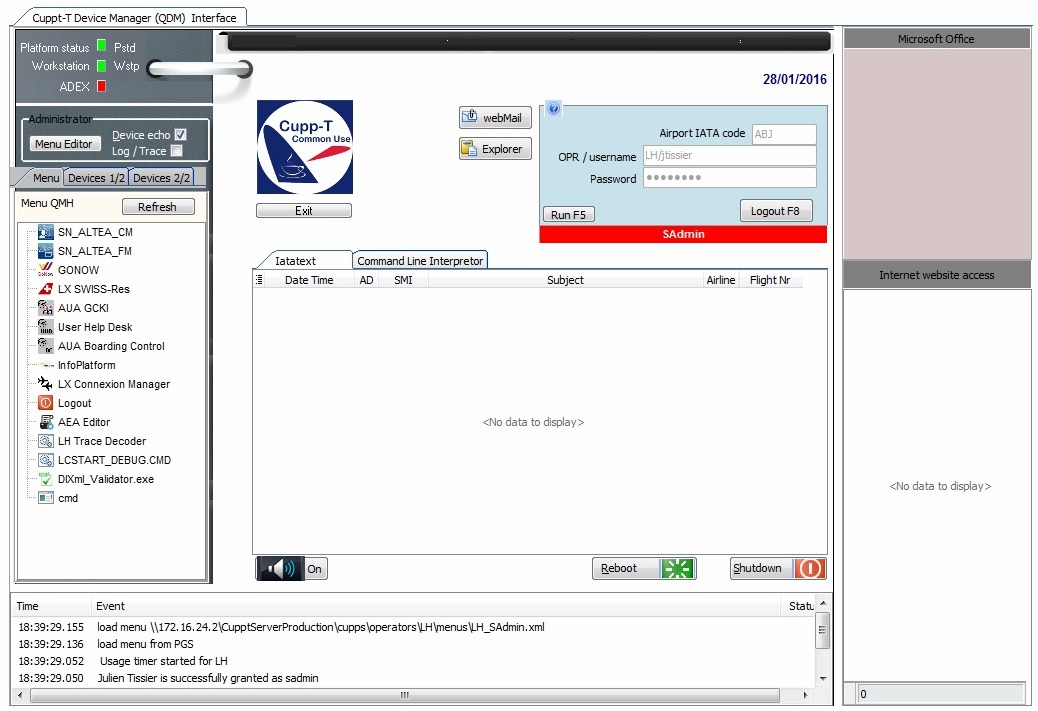Open the Command Line Interpreter tab

(x=420, y=261)
